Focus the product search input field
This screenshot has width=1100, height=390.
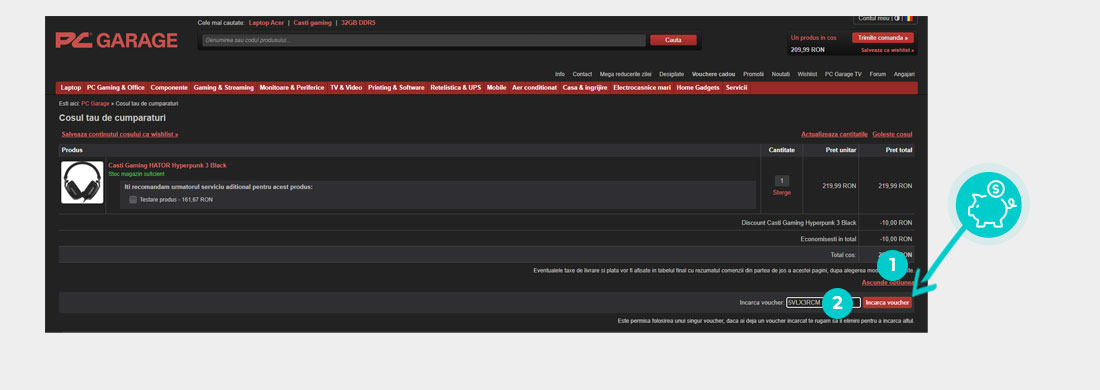[x=424, y=40]
